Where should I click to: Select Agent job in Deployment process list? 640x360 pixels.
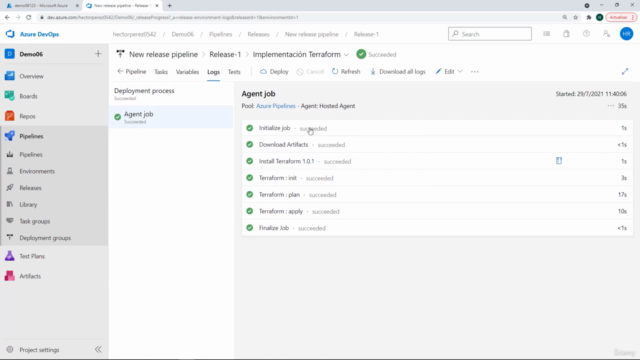pos(171,117)
